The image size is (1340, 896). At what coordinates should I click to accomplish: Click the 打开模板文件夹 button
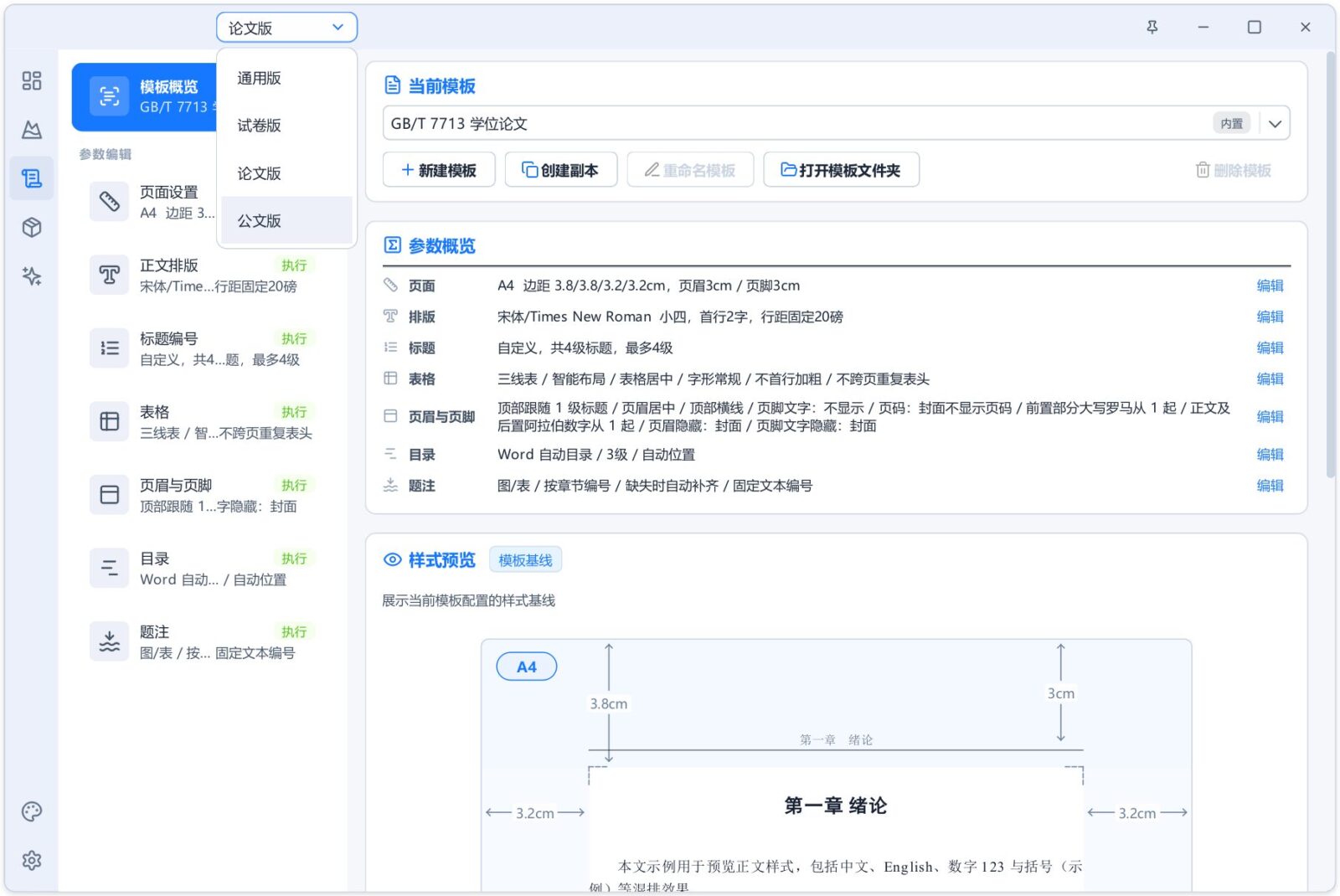tap(841, 170)
